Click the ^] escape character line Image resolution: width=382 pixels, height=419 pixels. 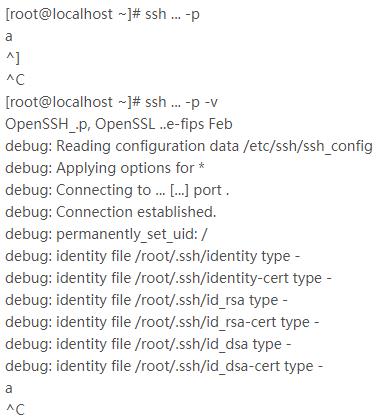pos(13,58)
